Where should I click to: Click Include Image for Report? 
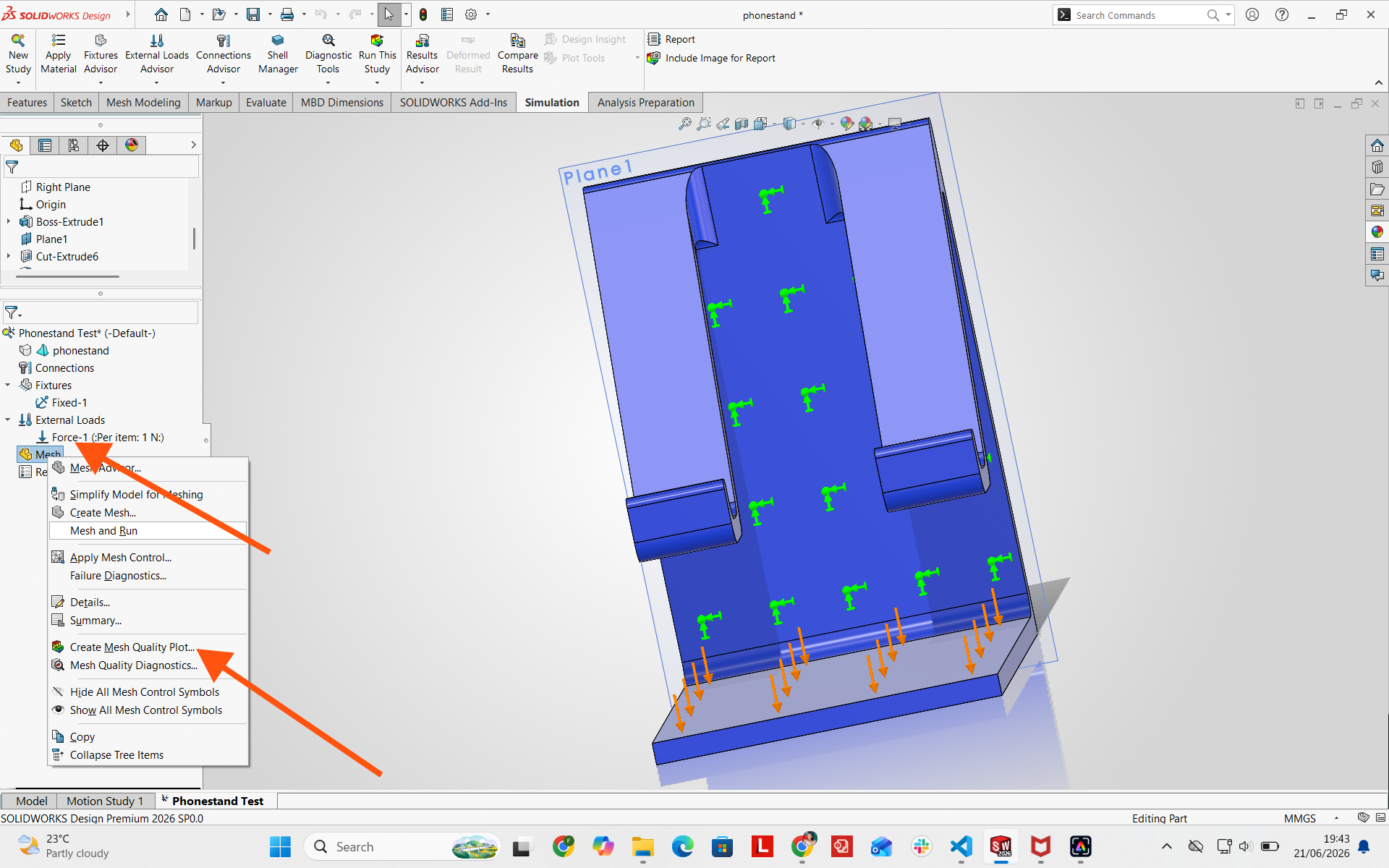[712, 58]
